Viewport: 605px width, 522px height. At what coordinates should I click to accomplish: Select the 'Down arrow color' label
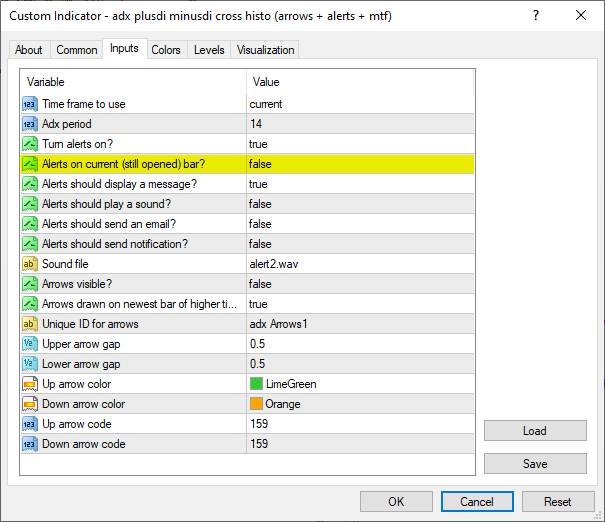click(x=84, y=404)
